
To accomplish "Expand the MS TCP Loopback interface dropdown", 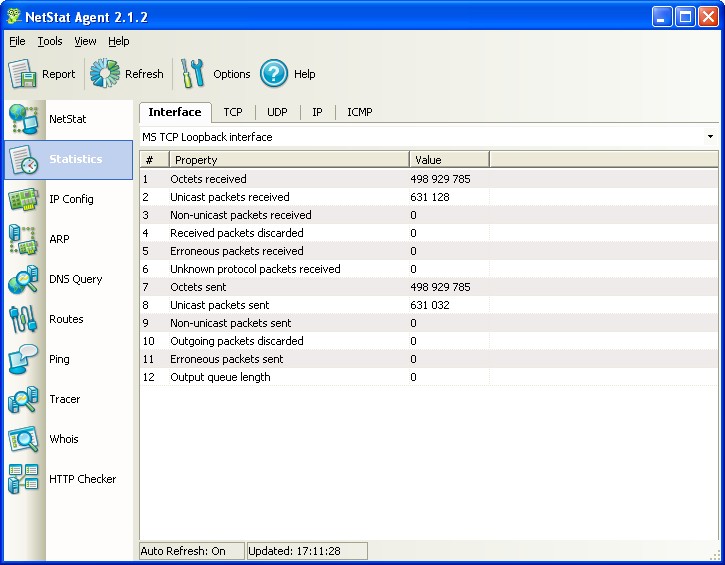I will [710, 137].
